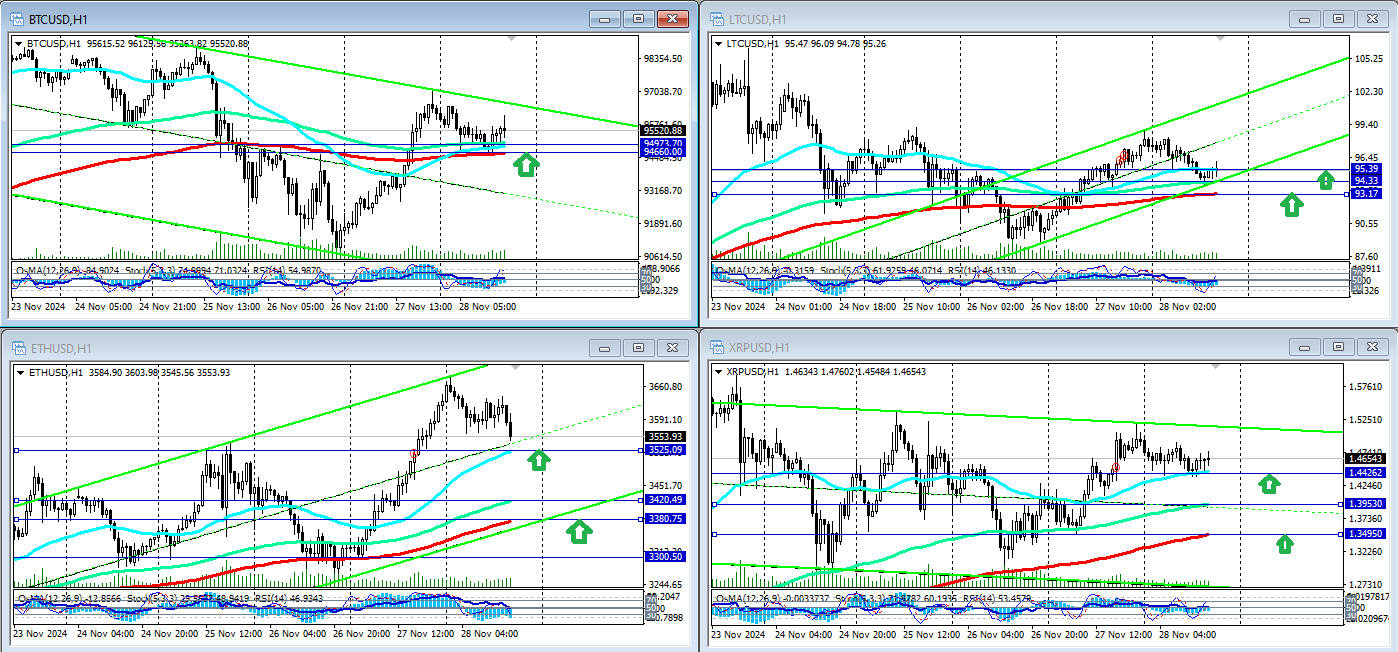Click the 3525.09 level price tag in ETHUSD

pyautogui.click(x=665, y=451)
